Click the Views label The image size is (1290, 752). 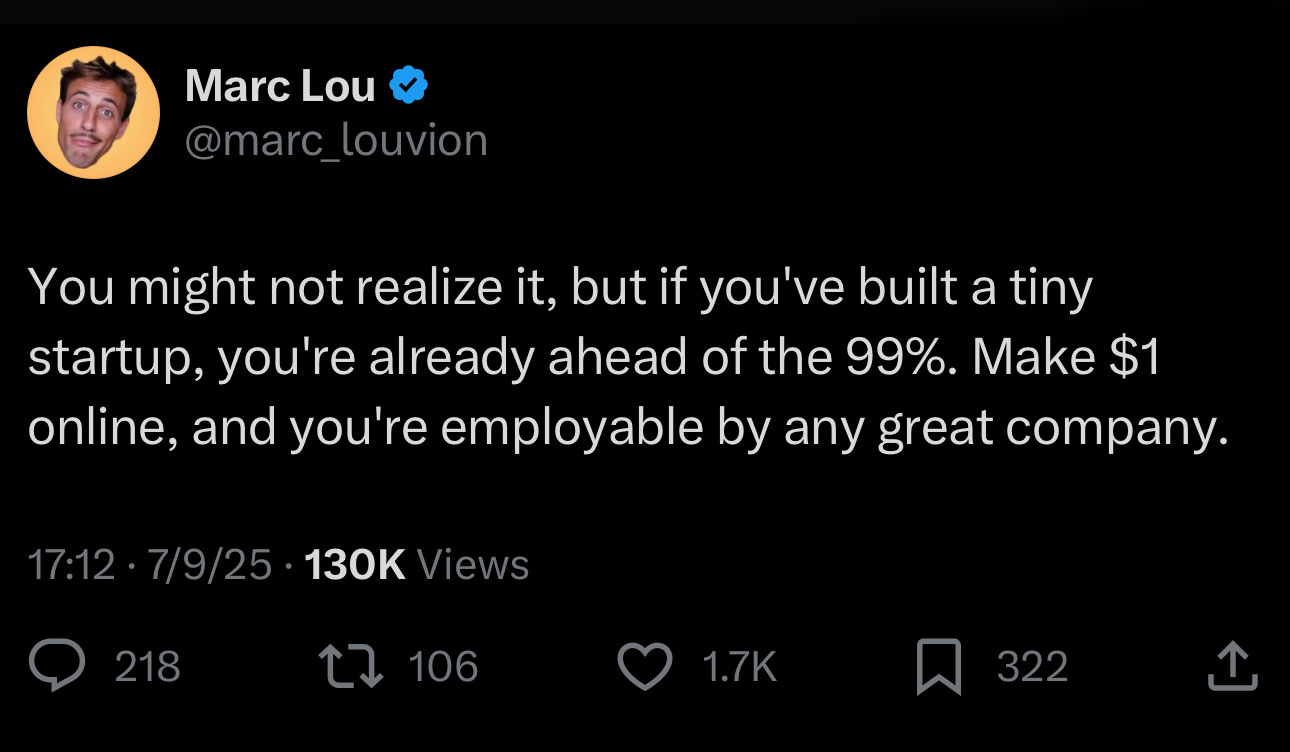[472, 565]
